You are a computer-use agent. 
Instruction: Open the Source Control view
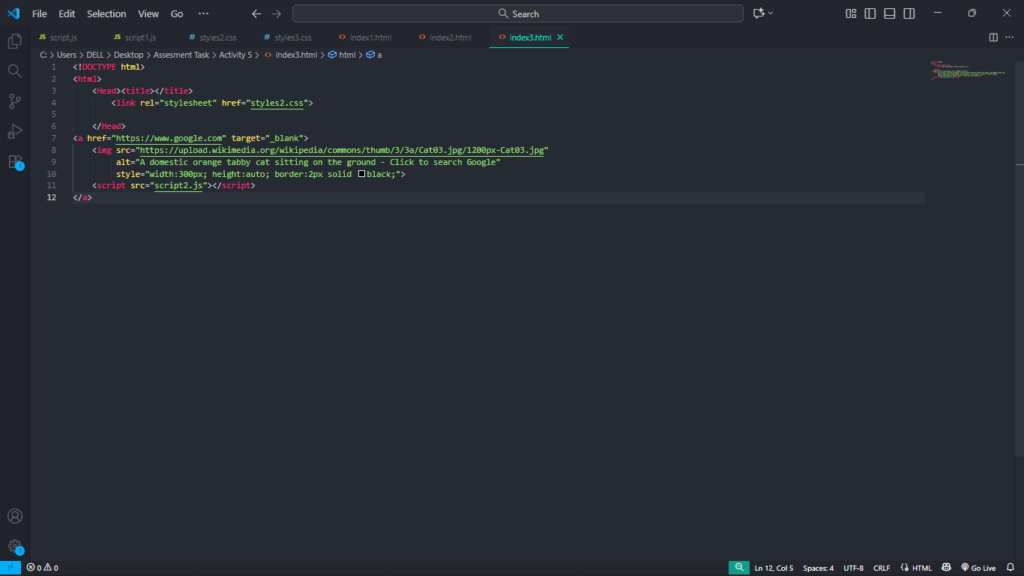click(15, 101)
